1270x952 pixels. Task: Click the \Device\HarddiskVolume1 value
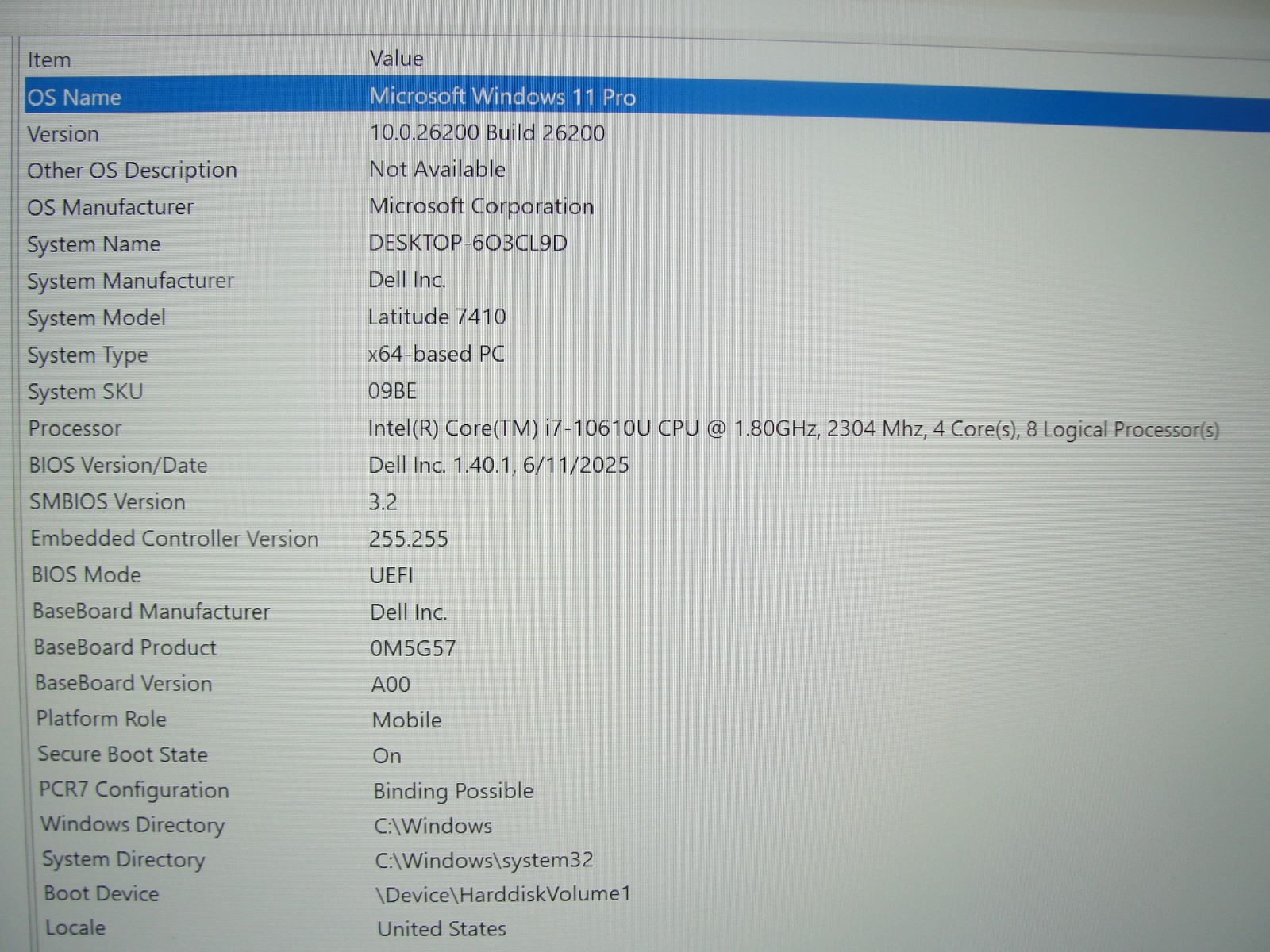pos(502,895)
